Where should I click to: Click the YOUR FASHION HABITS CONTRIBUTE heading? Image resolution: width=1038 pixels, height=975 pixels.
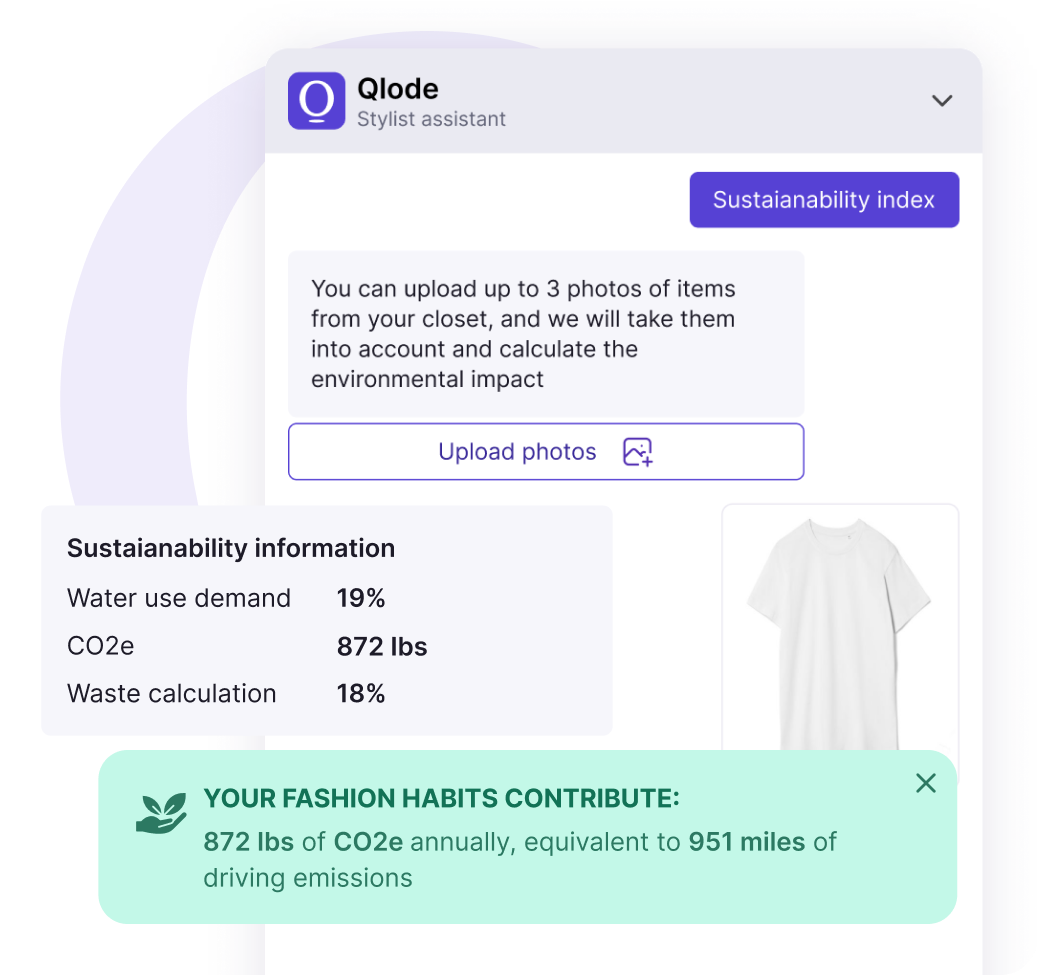442,798
